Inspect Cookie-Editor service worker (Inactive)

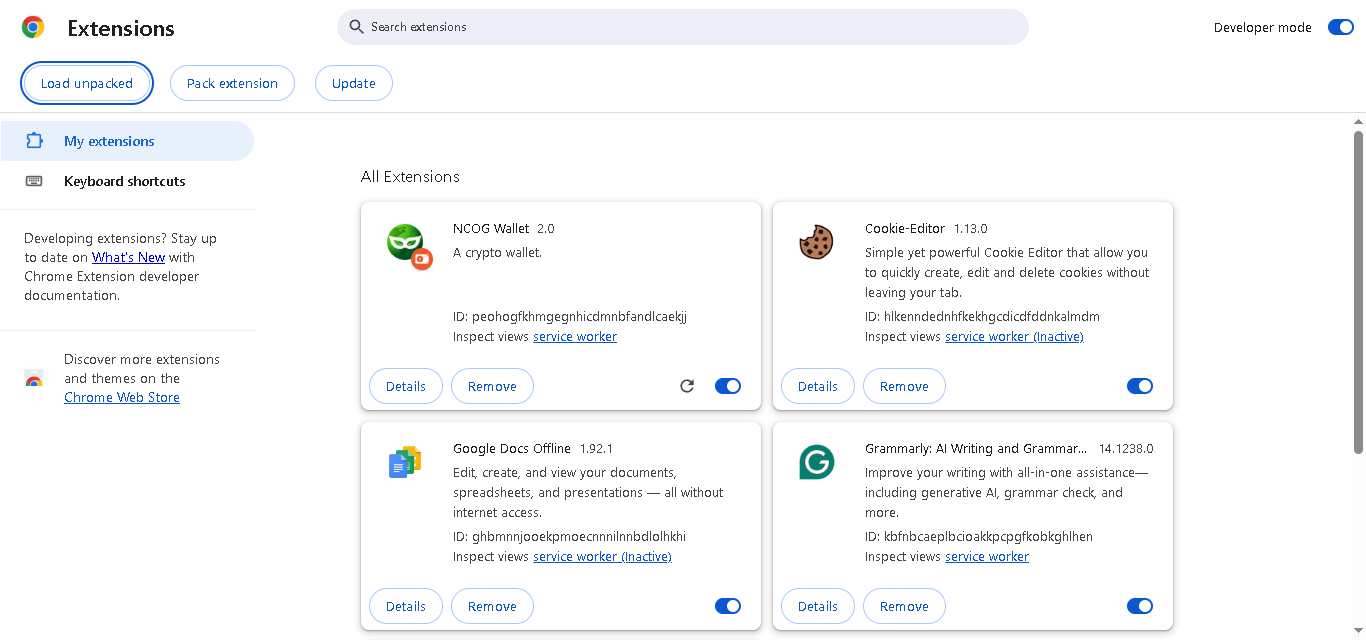pyautogui.click(x=1014, y=337)
